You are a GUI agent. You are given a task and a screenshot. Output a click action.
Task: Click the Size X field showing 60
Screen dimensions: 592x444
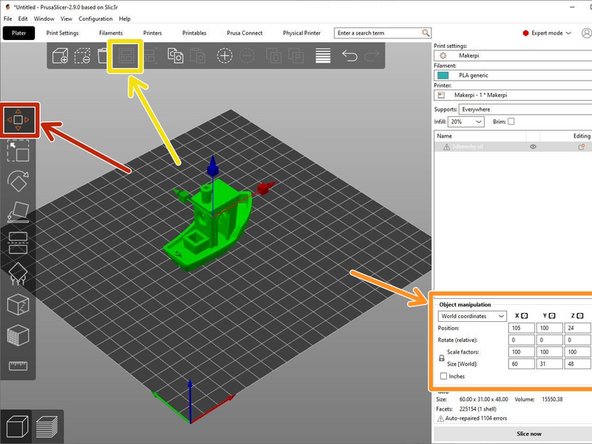coord(521,364)
